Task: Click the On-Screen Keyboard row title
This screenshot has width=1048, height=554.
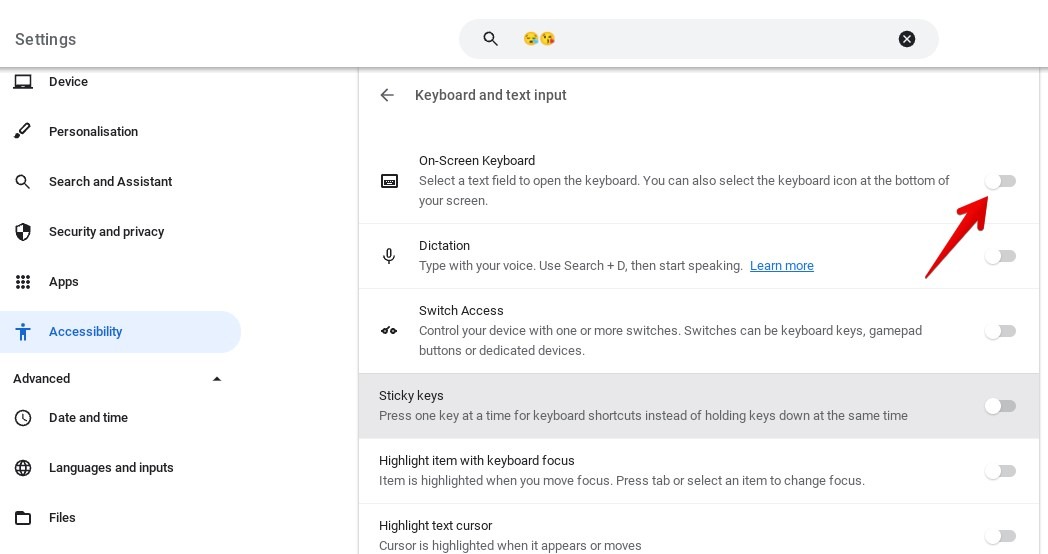Action: tap(477, 160)
